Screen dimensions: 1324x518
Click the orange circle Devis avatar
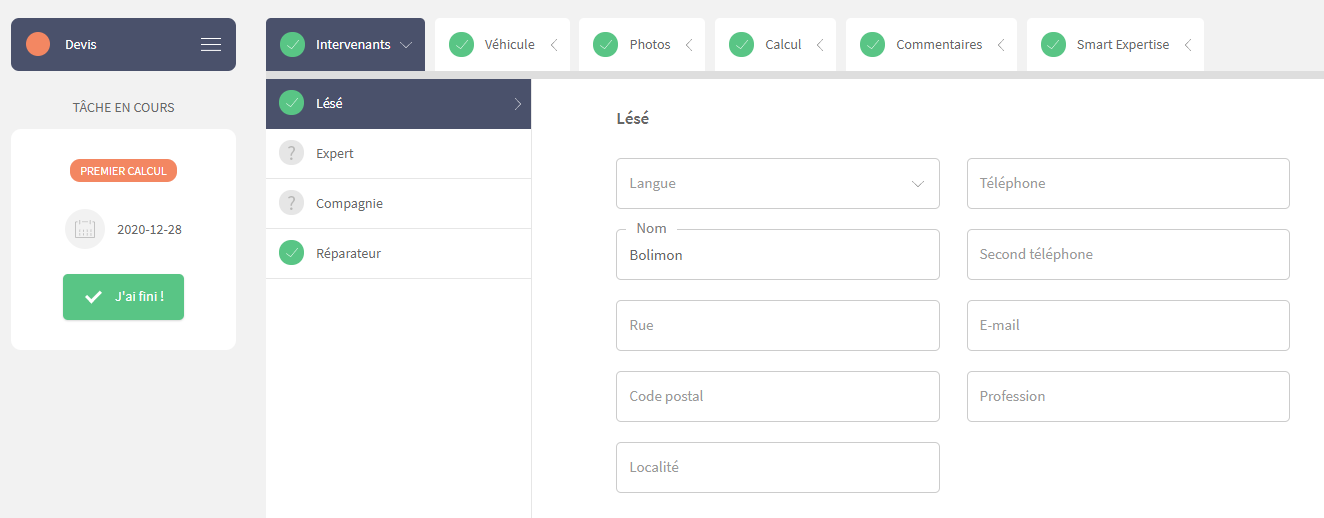38,44
